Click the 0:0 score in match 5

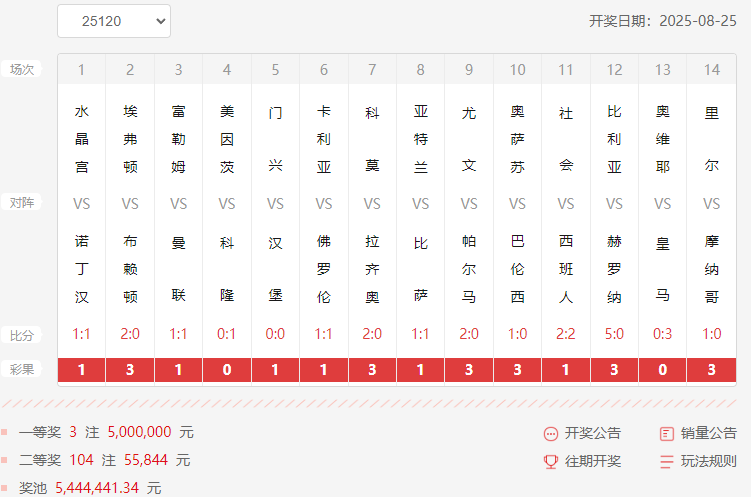tap(275, 334)
